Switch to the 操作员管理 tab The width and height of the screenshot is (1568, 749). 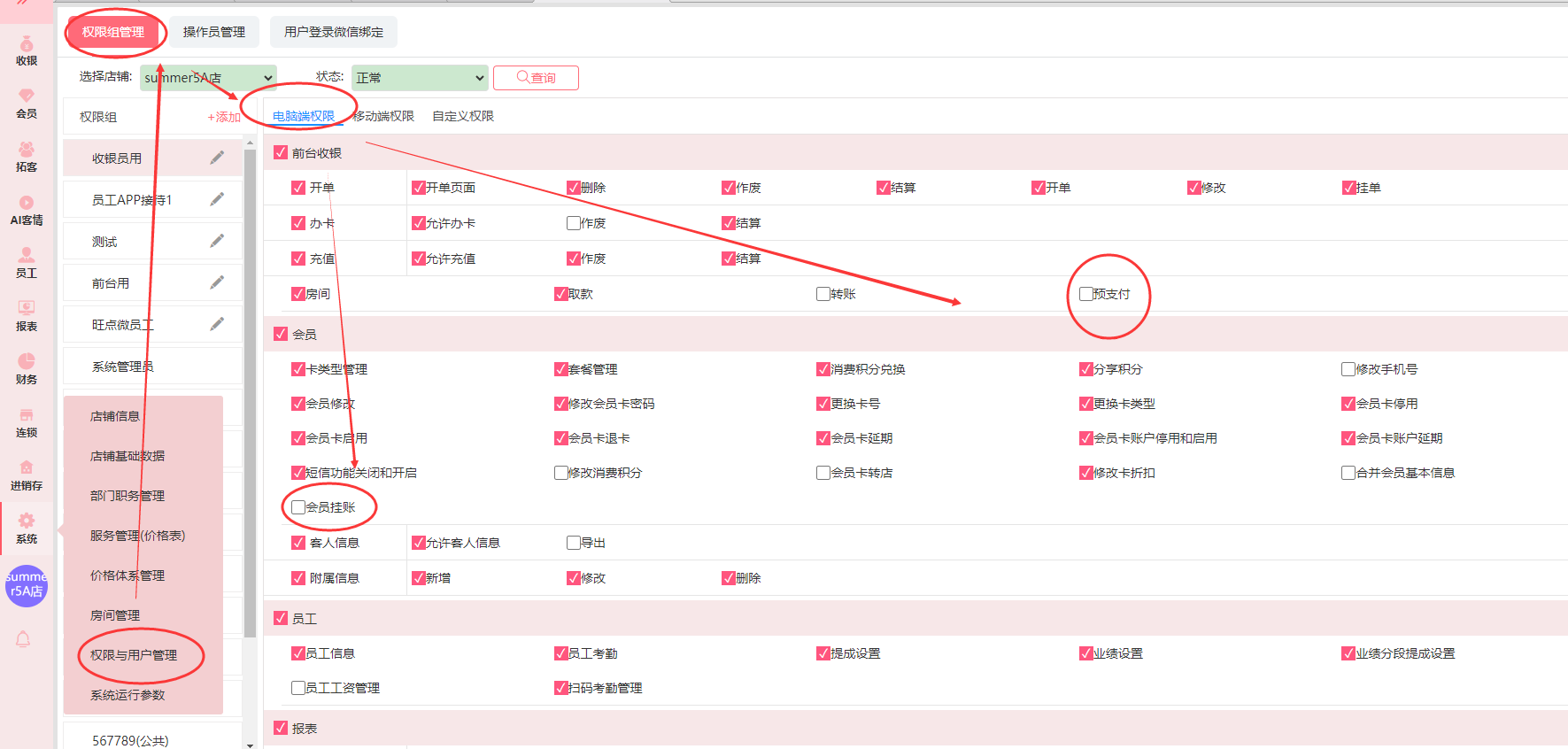(x=214, y=32)
